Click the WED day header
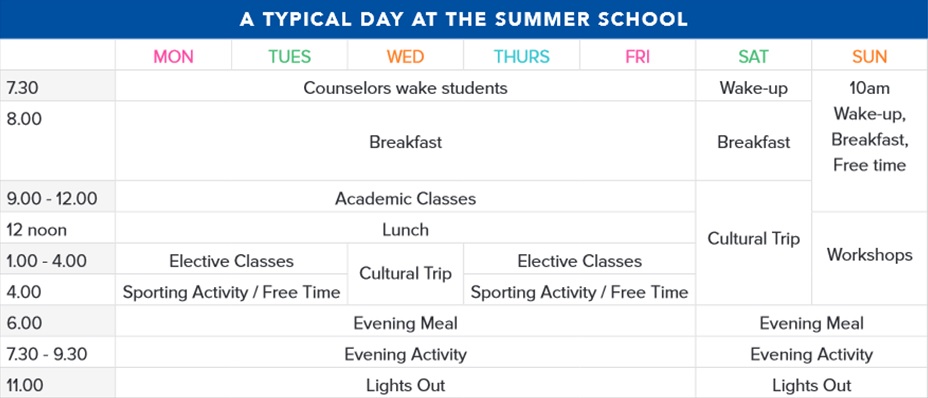 click(x=405, y=56)
